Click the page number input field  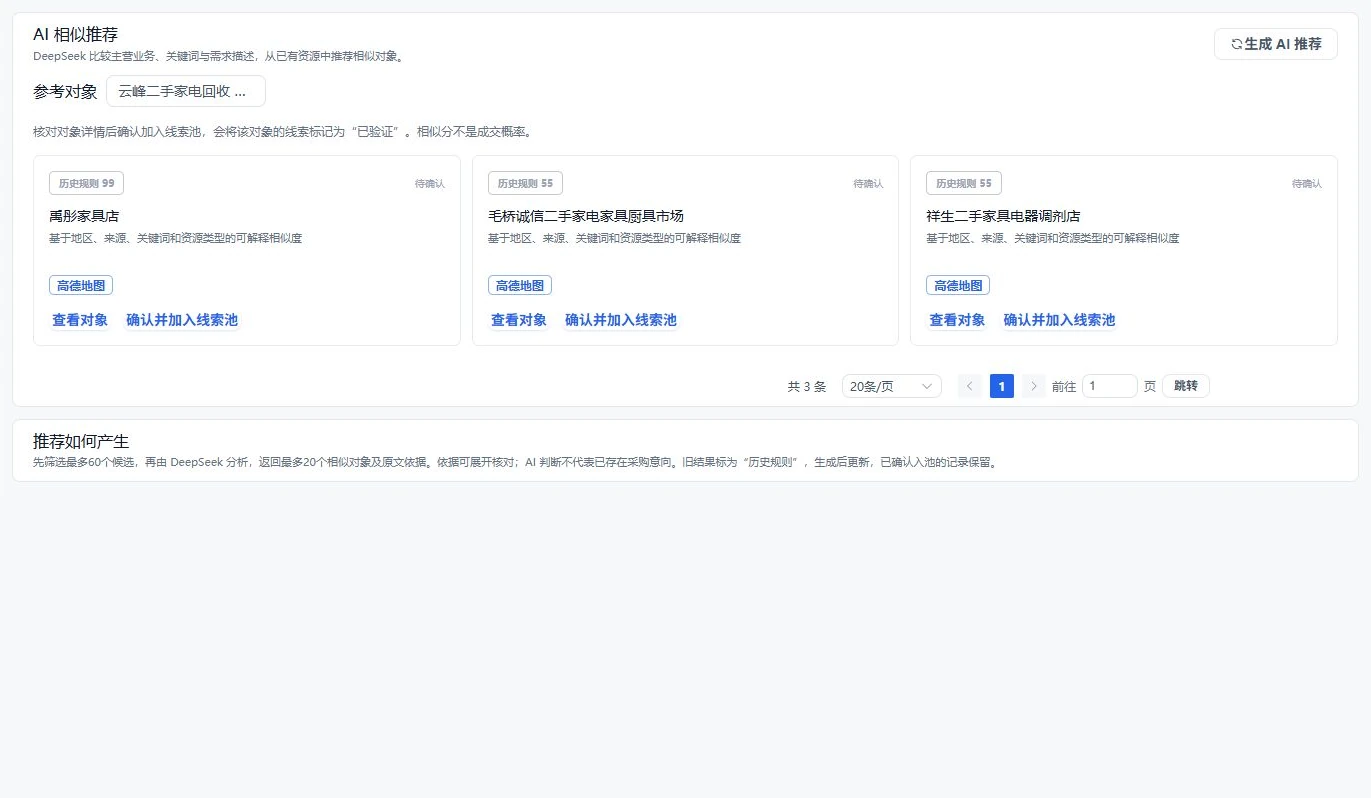pos(1109,386)
